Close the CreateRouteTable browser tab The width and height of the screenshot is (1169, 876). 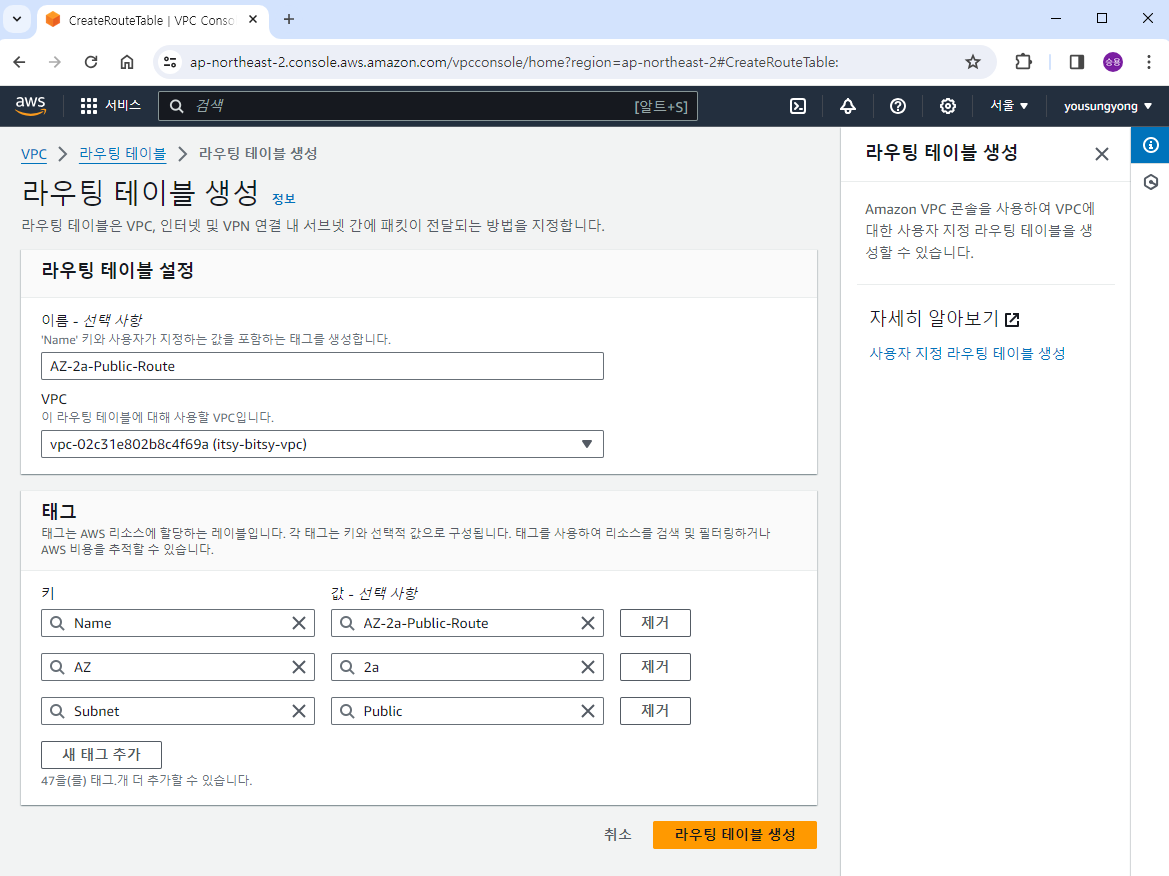(253, 19)
